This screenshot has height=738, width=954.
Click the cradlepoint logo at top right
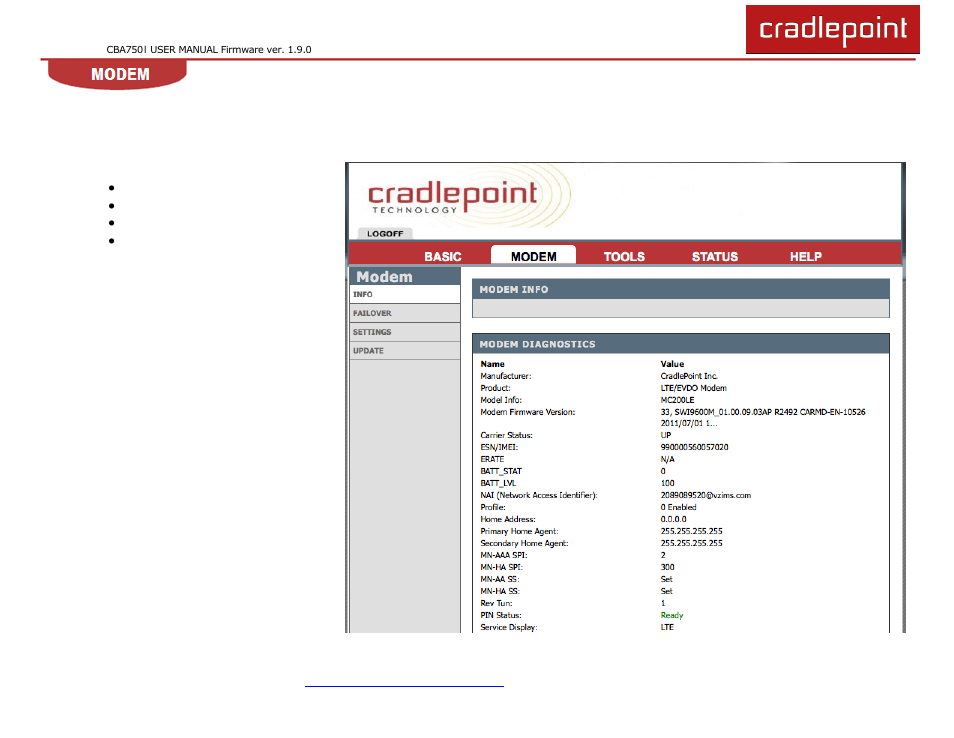click(x=832, y=29)
